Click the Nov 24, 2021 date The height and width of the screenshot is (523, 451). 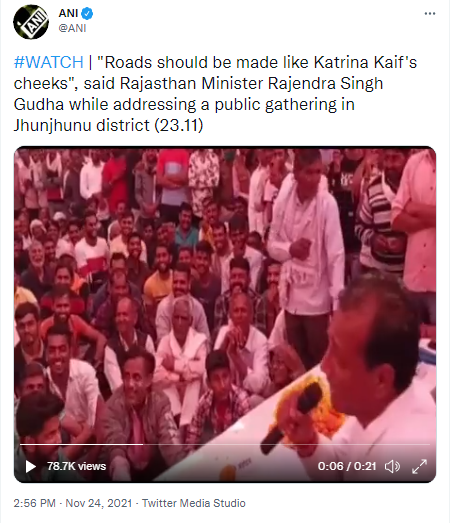[99, 503]
